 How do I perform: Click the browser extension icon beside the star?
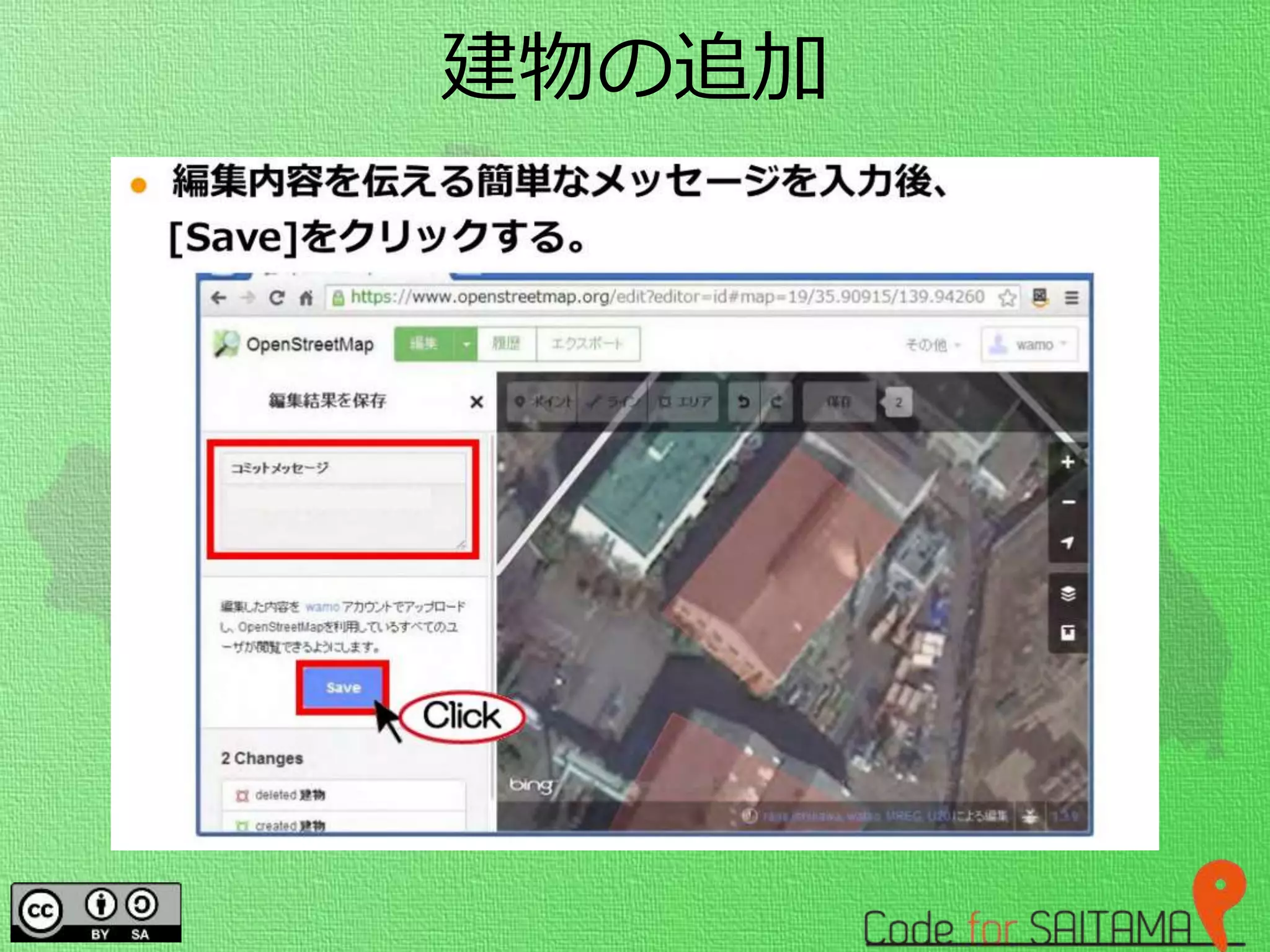click(1040, 297)
